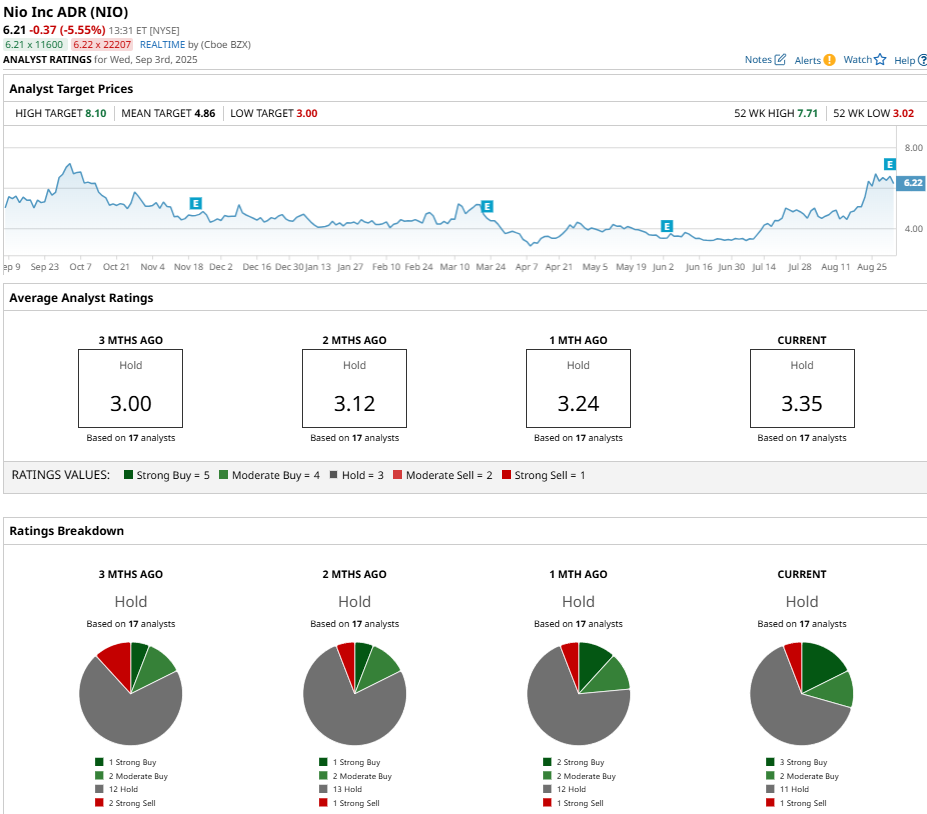Screen dimensions: 927x814
Task: Click the 52 WK LOW 3.02 value
Action: [903, 113]
